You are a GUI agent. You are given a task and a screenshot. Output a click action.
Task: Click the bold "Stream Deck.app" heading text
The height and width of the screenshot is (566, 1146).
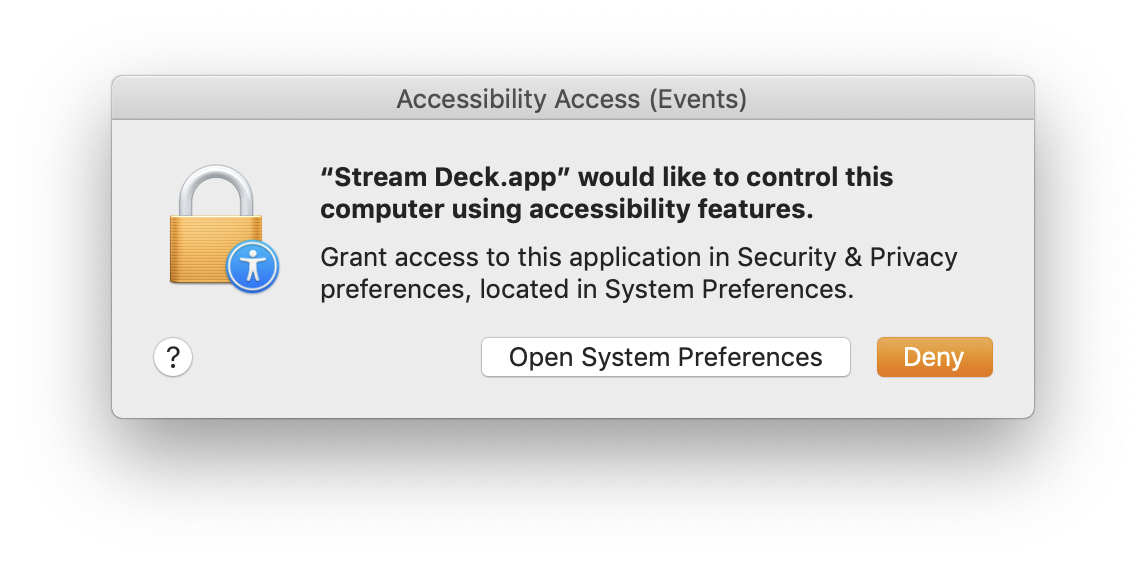(x=446, y=177)
